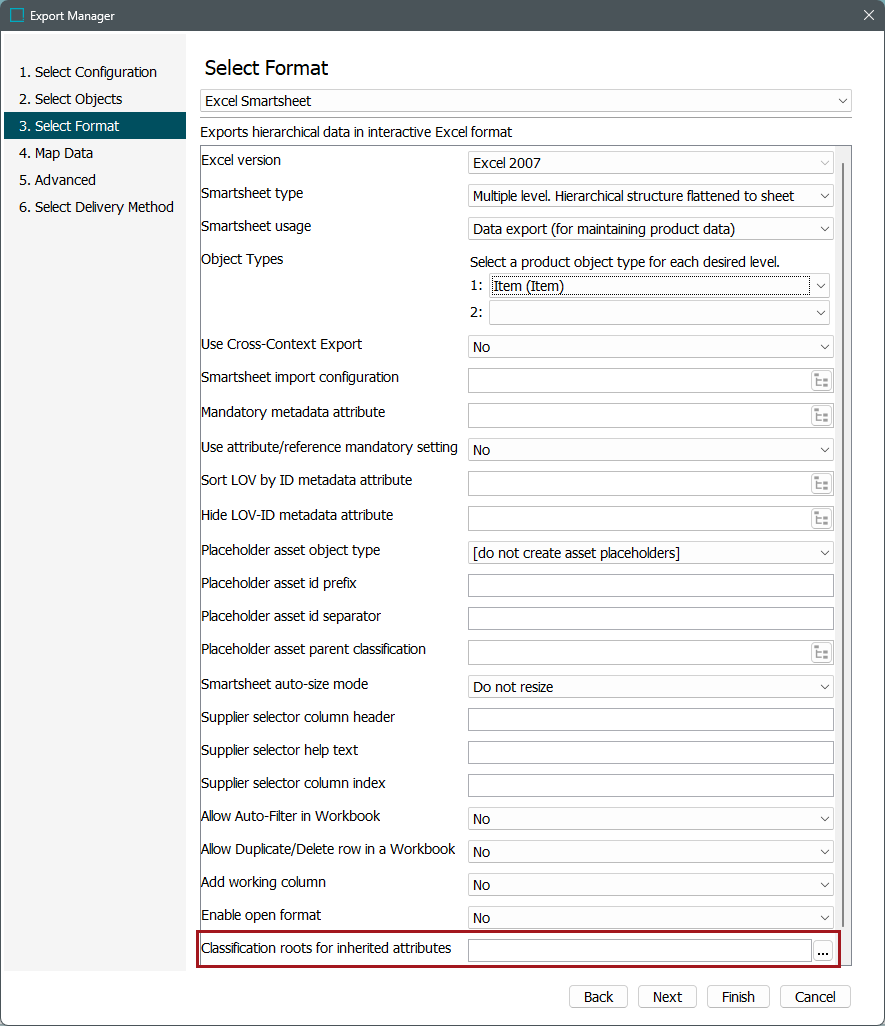Open Placeholder asset parent classification picker icon

coord(821,653)
